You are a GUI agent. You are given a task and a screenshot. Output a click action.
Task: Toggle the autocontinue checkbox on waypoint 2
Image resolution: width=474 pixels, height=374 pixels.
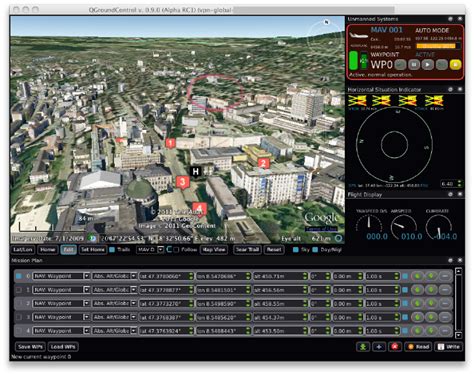pos(405,304)
